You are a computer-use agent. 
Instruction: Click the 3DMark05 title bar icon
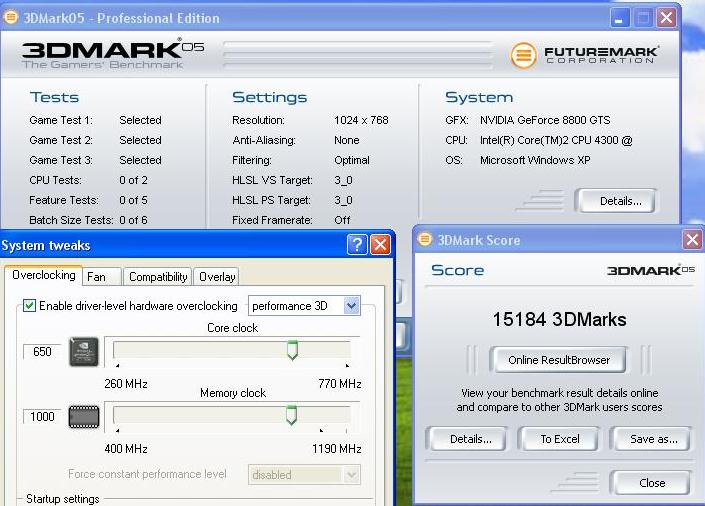pos(11,17)
